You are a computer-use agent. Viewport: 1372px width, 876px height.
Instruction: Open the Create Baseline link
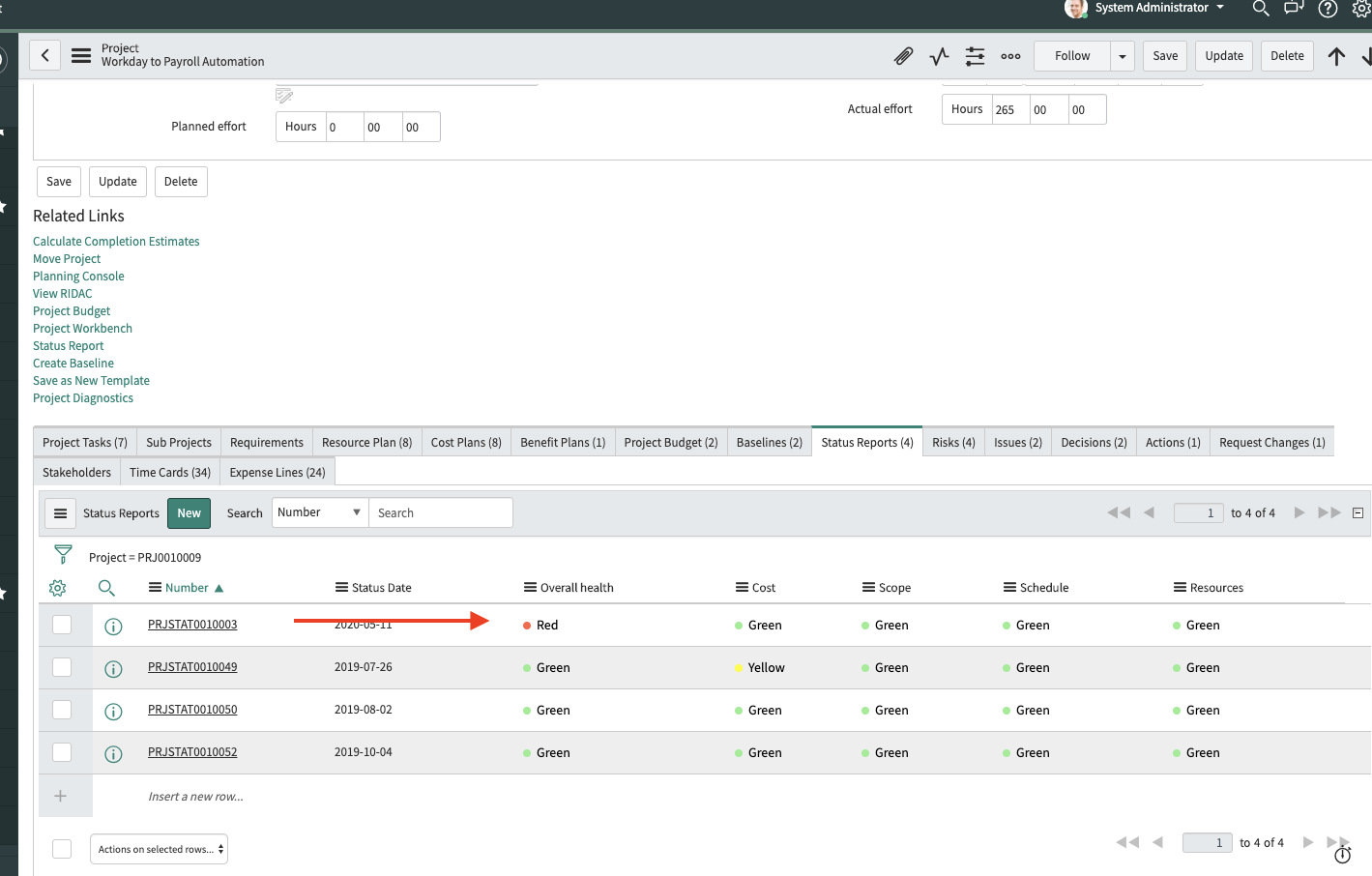(x=73, y=364)
